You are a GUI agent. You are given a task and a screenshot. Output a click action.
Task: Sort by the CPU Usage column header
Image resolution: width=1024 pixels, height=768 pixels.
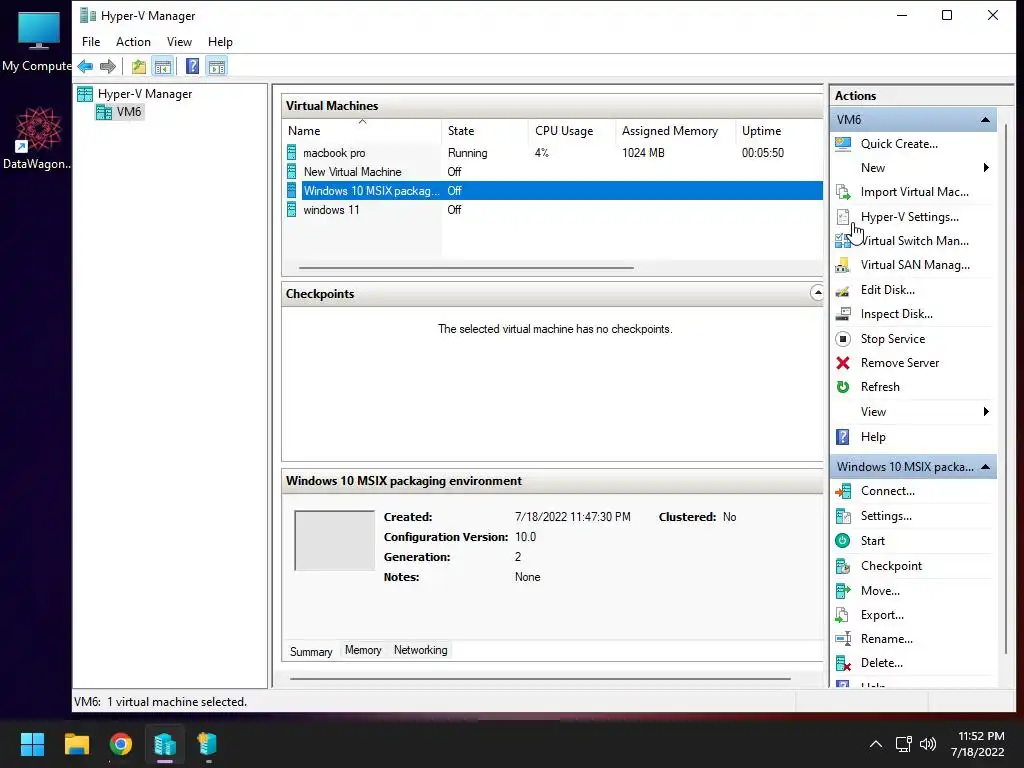point(571,131)
